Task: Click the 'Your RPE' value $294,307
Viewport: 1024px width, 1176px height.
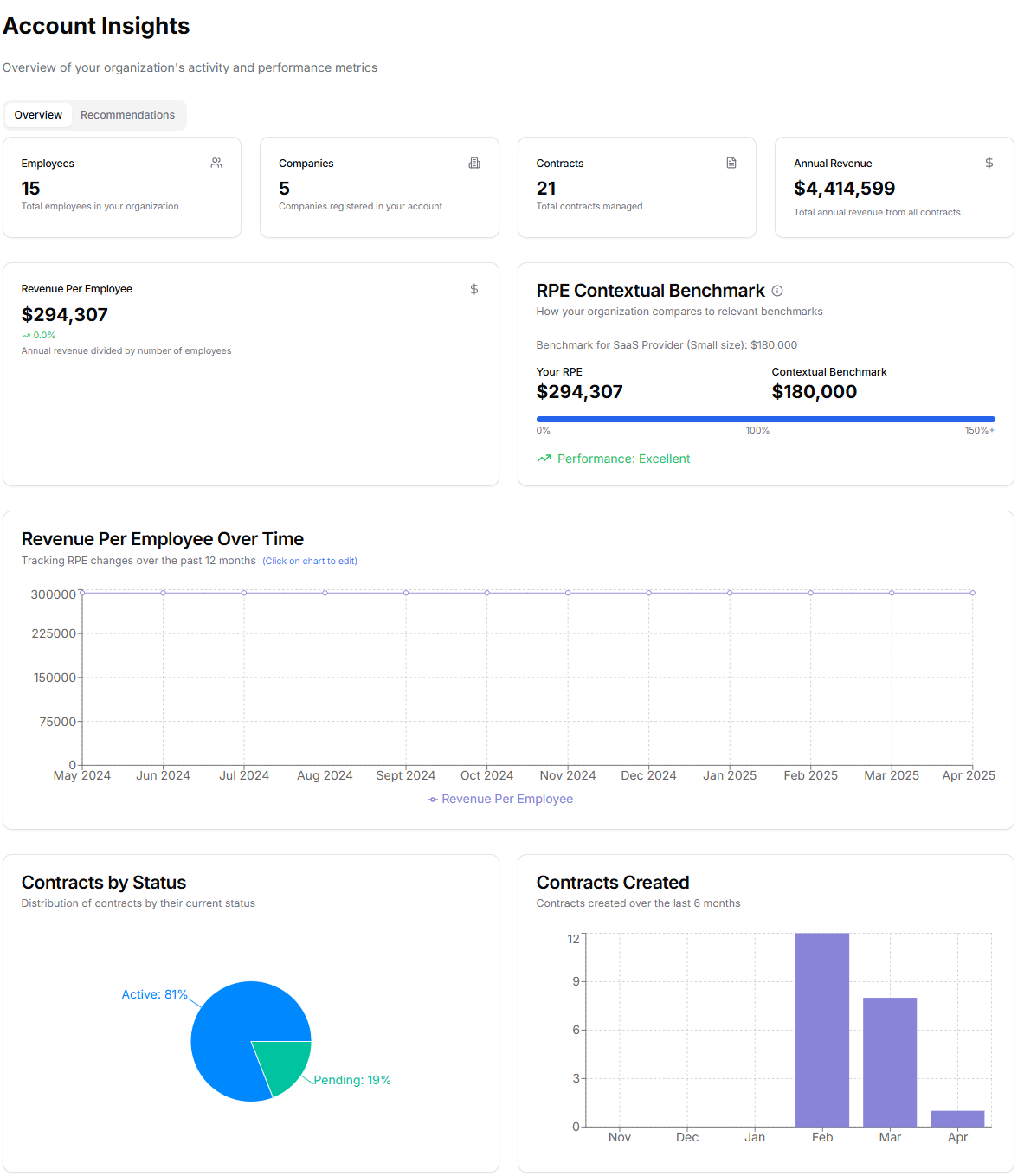Action: pos(580,392)
